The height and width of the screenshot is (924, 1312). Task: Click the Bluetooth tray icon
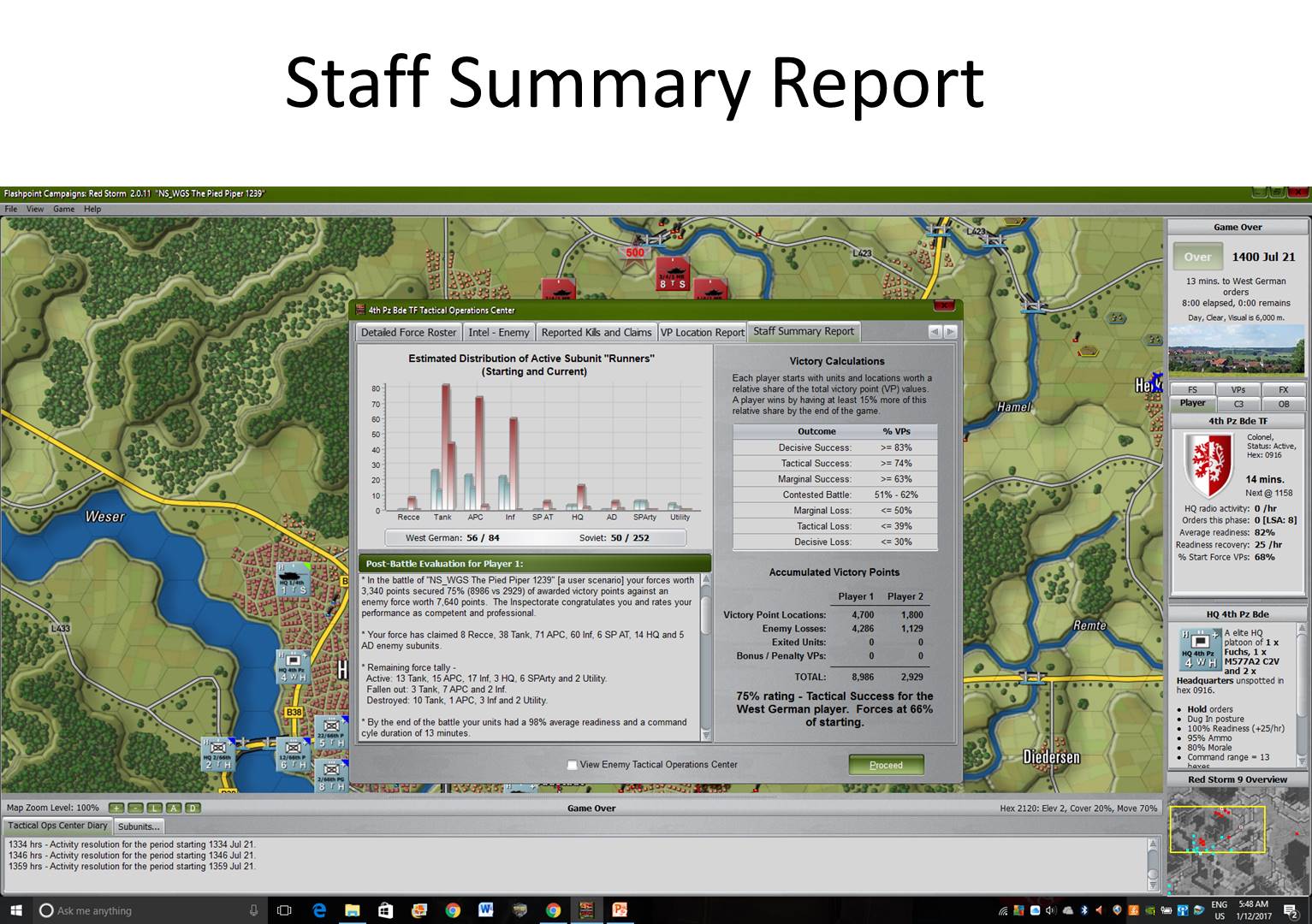click(x=1083, y=910)
